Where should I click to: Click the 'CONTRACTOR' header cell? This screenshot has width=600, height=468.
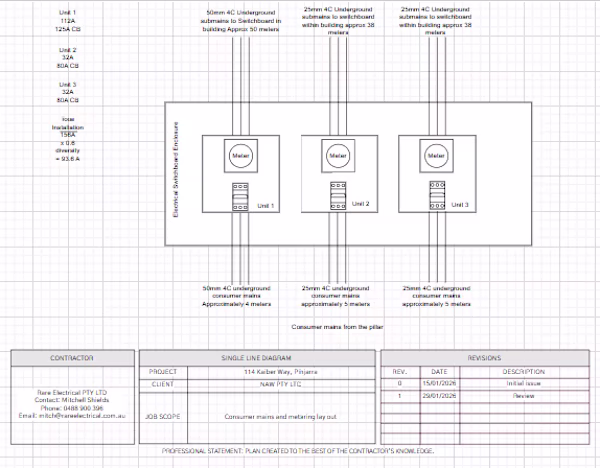coord(72,358)
